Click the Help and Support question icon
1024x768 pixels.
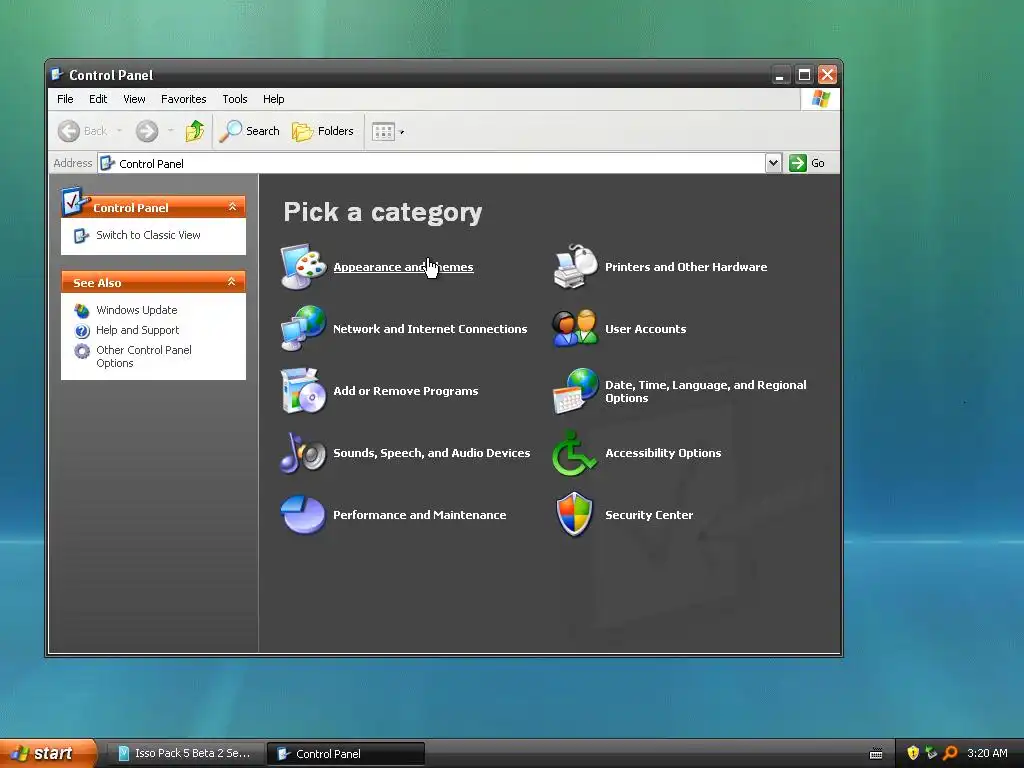(x=82, y=330)
